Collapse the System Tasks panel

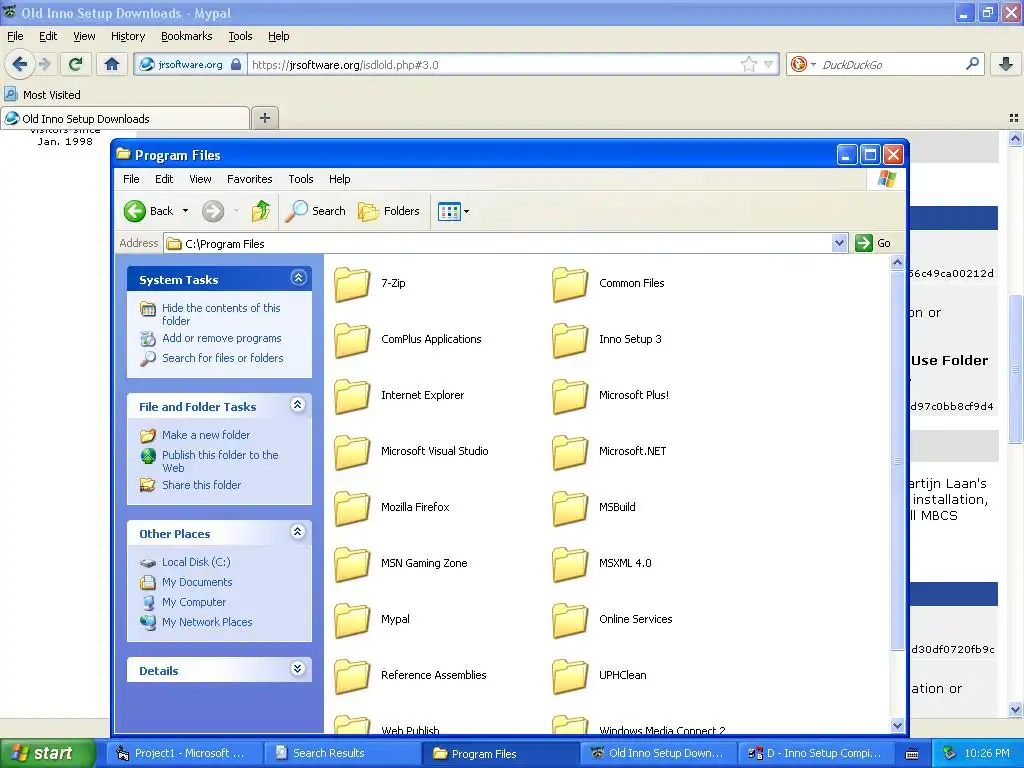click(298, 278)
